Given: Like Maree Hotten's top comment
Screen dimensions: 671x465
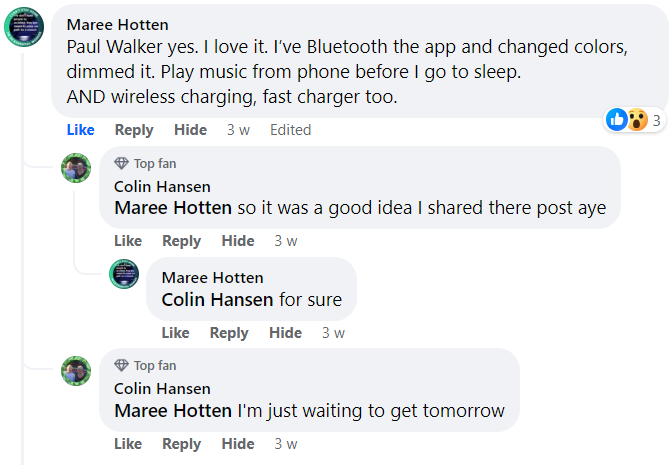Looking at the screenshot, I should click(x=81, y=130).
